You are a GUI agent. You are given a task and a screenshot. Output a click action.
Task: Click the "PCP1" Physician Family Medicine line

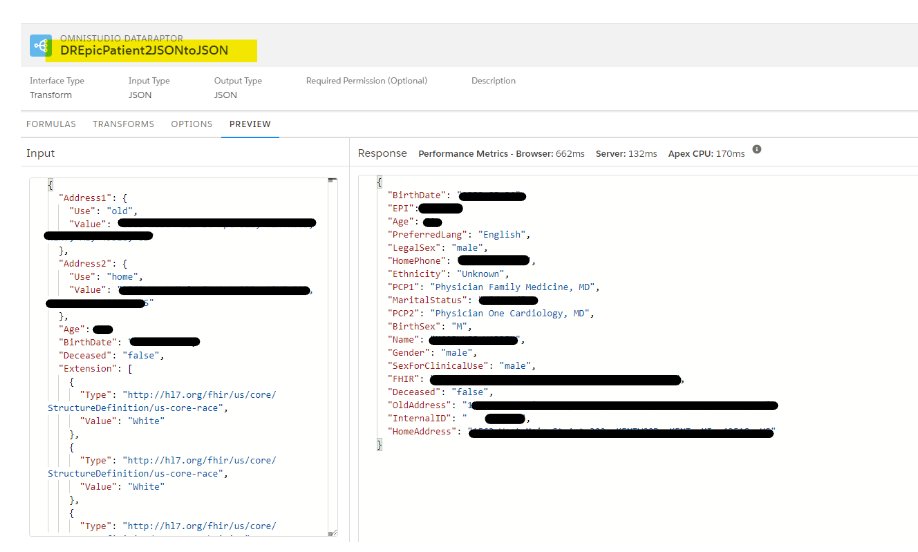point(494,287)
